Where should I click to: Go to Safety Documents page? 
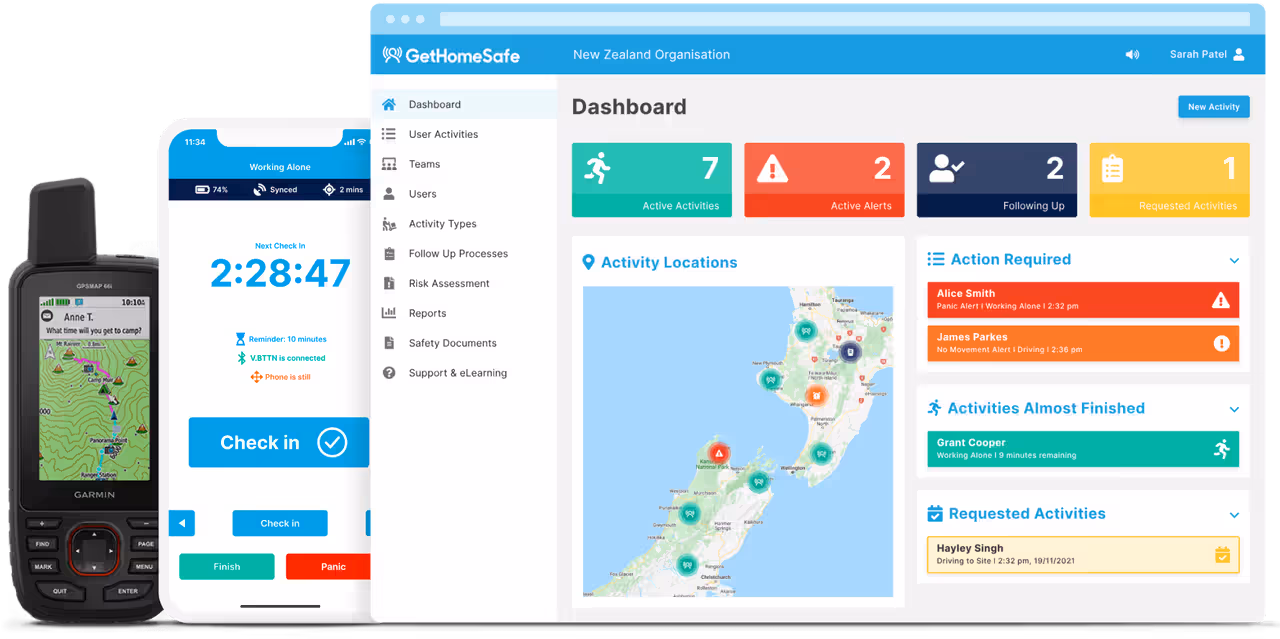(x=452, y=343)
